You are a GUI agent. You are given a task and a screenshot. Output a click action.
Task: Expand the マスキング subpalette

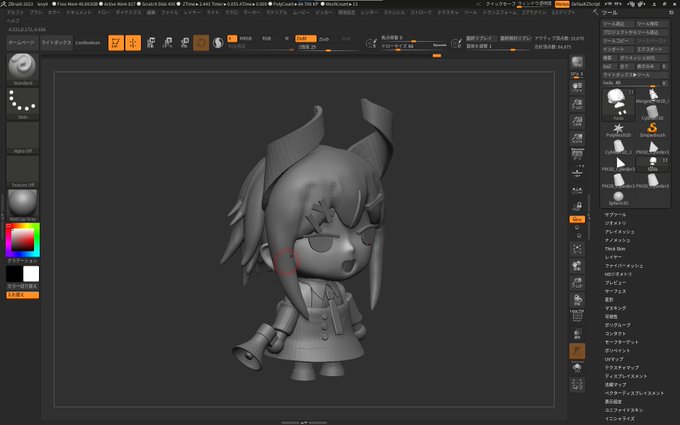click(615, 308)
